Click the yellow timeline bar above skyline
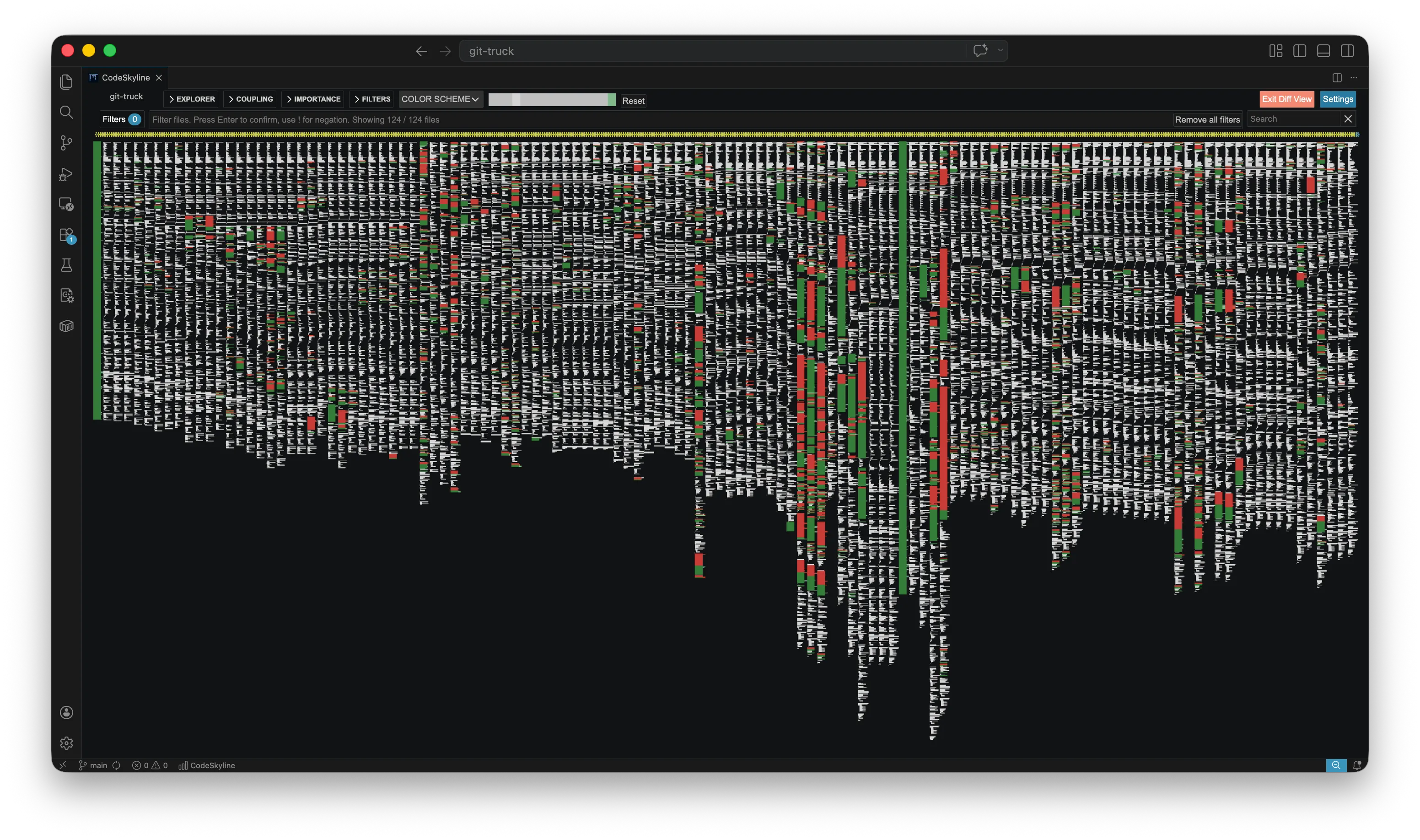 727,135
